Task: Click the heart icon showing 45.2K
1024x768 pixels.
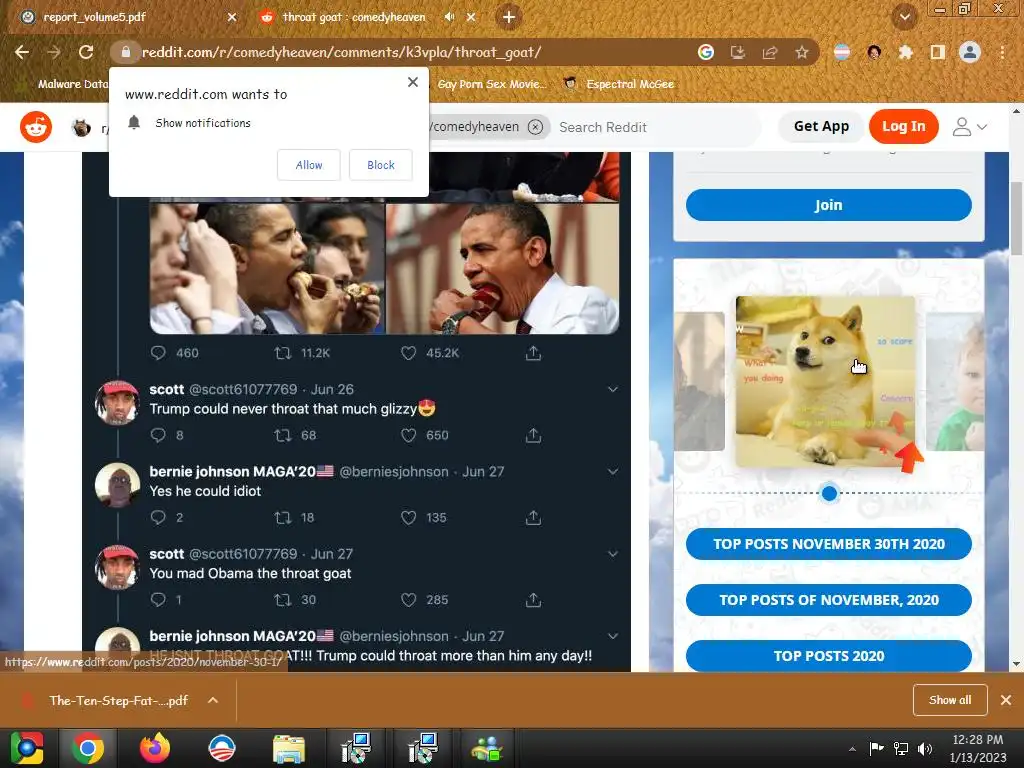Action: [408, 353]
